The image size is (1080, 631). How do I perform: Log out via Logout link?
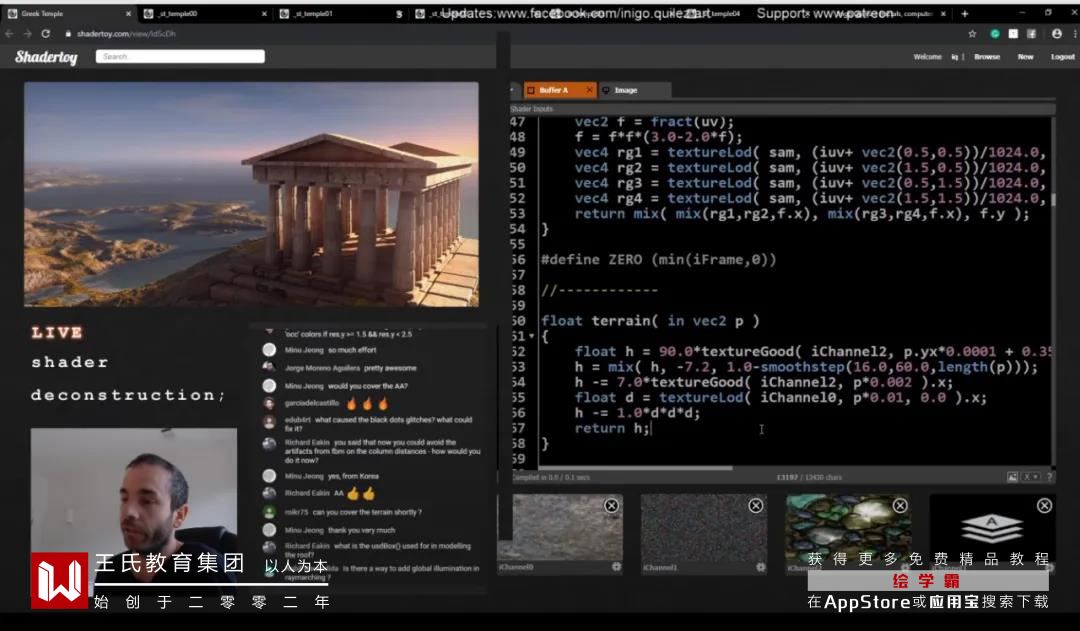click(1062, 57)
